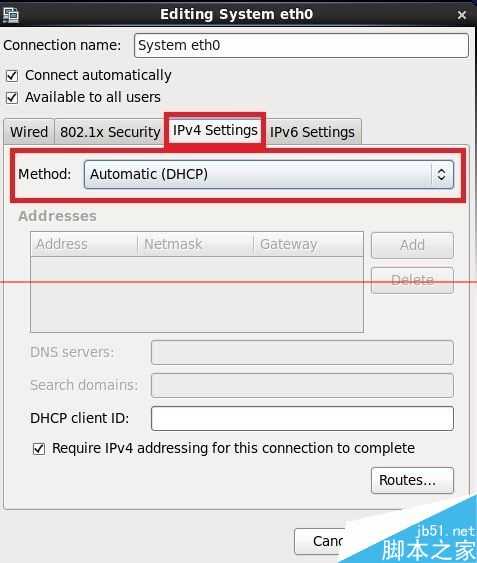Click the Search domains field

click(x=302, y=386)
